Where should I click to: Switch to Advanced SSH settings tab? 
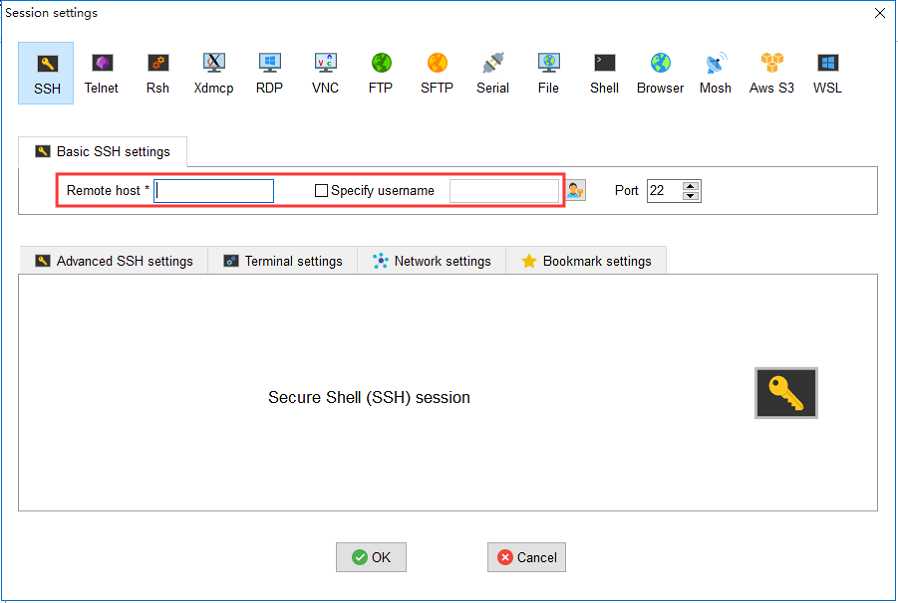tap(114, 261)
